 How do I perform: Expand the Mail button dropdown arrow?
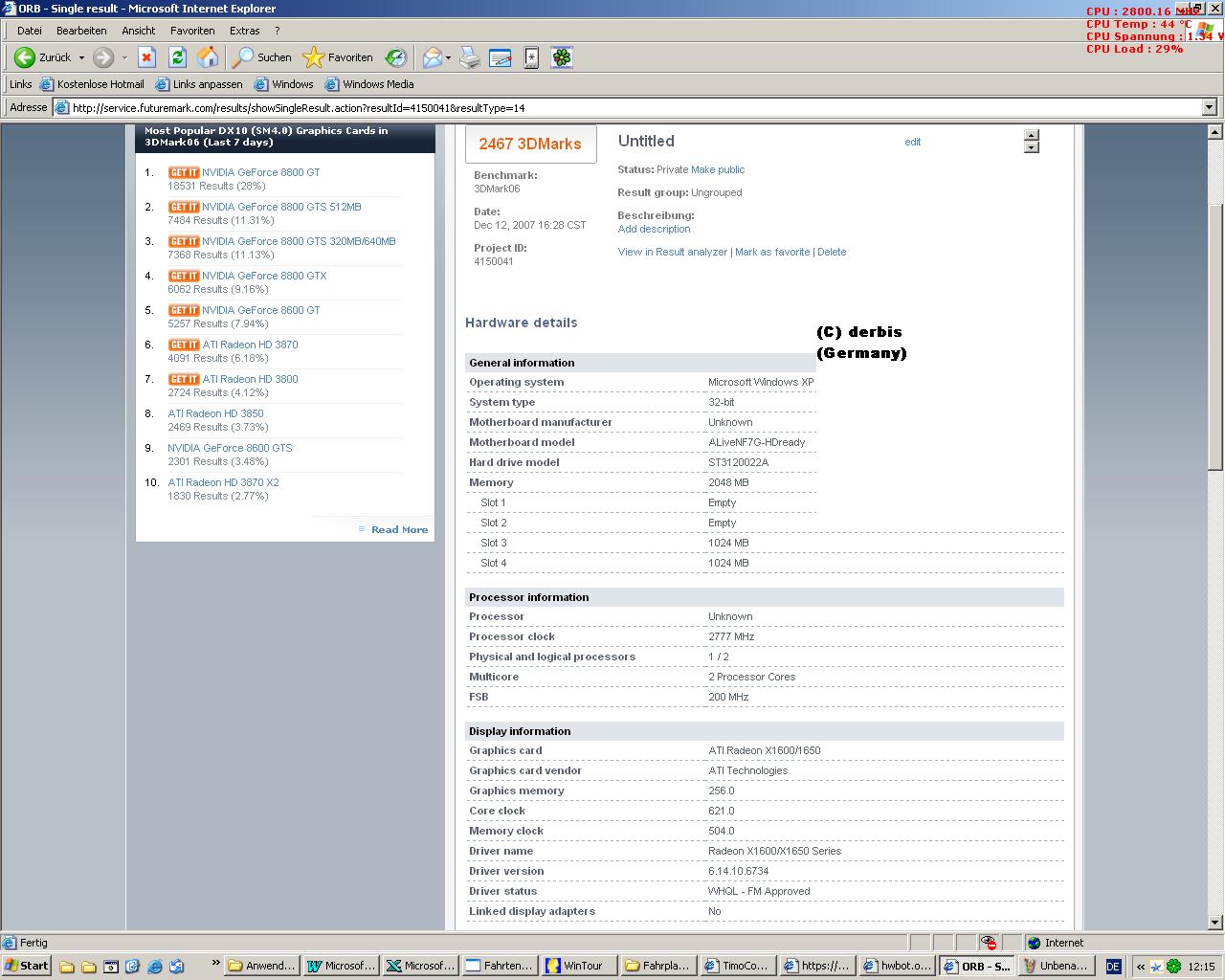(x=448, y=57)
